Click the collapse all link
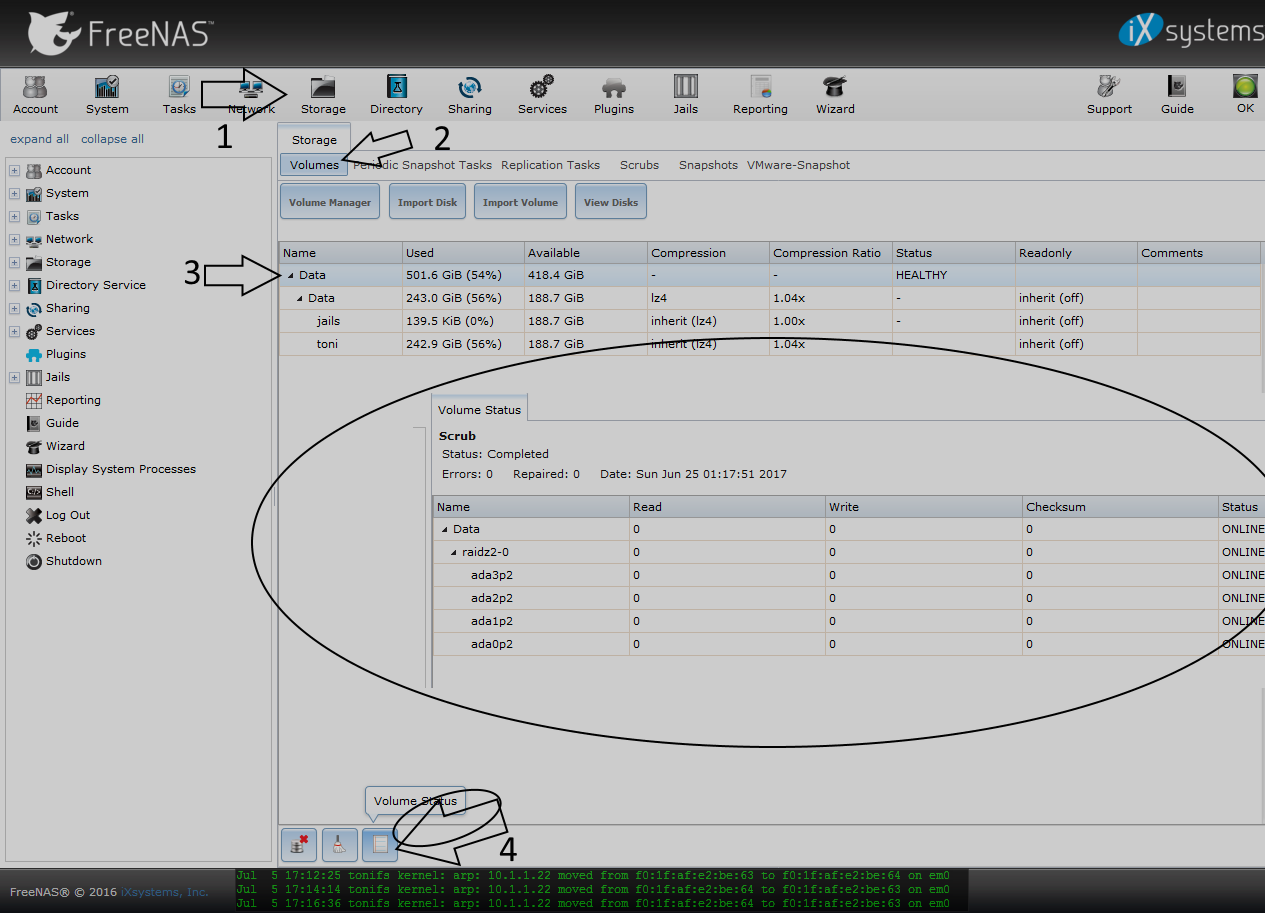The height and width of the screenshot is (913, 1265). [112, 139]
